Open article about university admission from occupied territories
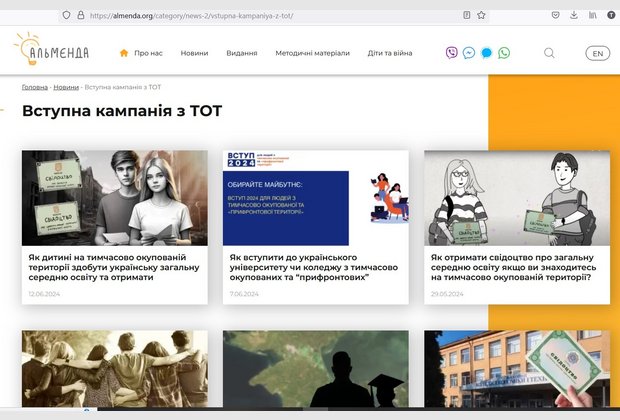620x420 pixels. (x=314, y=267)
